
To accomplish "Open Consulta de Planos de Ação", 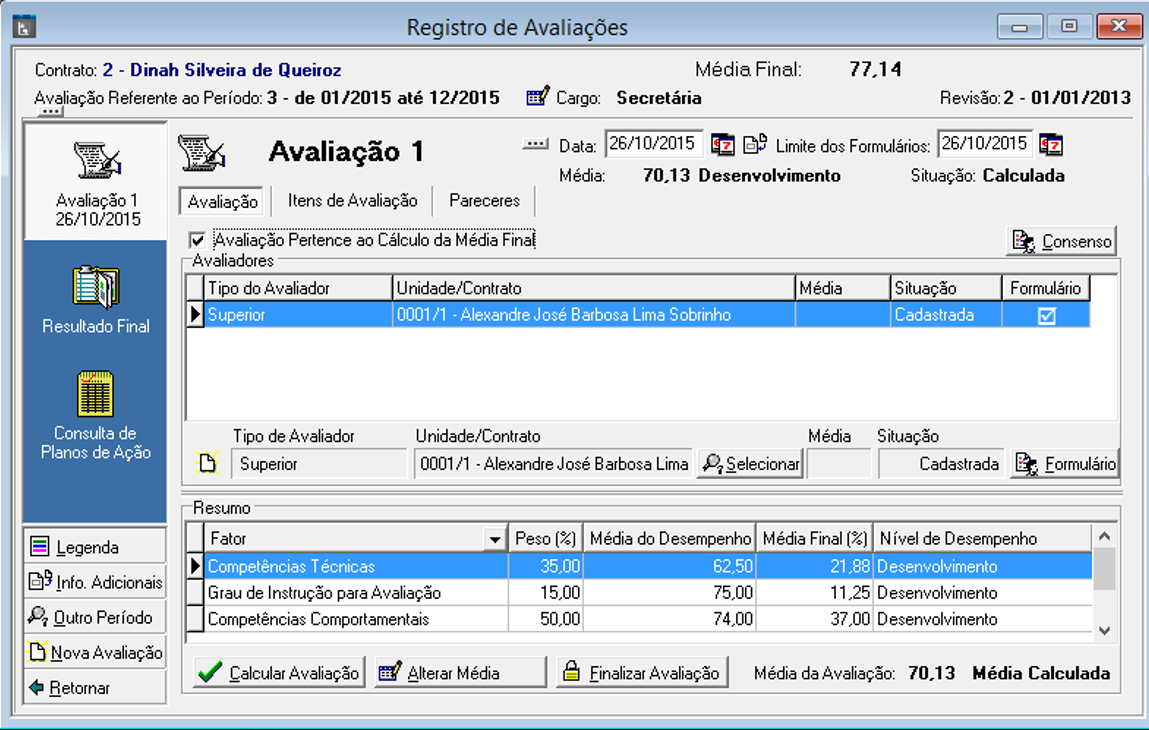I will coord(96,397).
